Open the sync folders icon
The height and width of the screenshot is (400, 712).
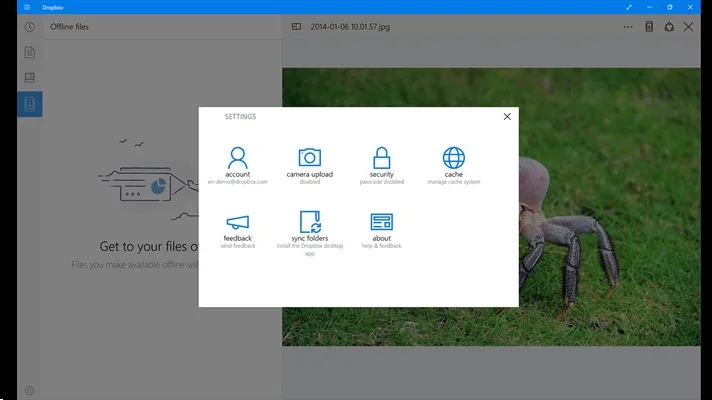tap(310, 222)
